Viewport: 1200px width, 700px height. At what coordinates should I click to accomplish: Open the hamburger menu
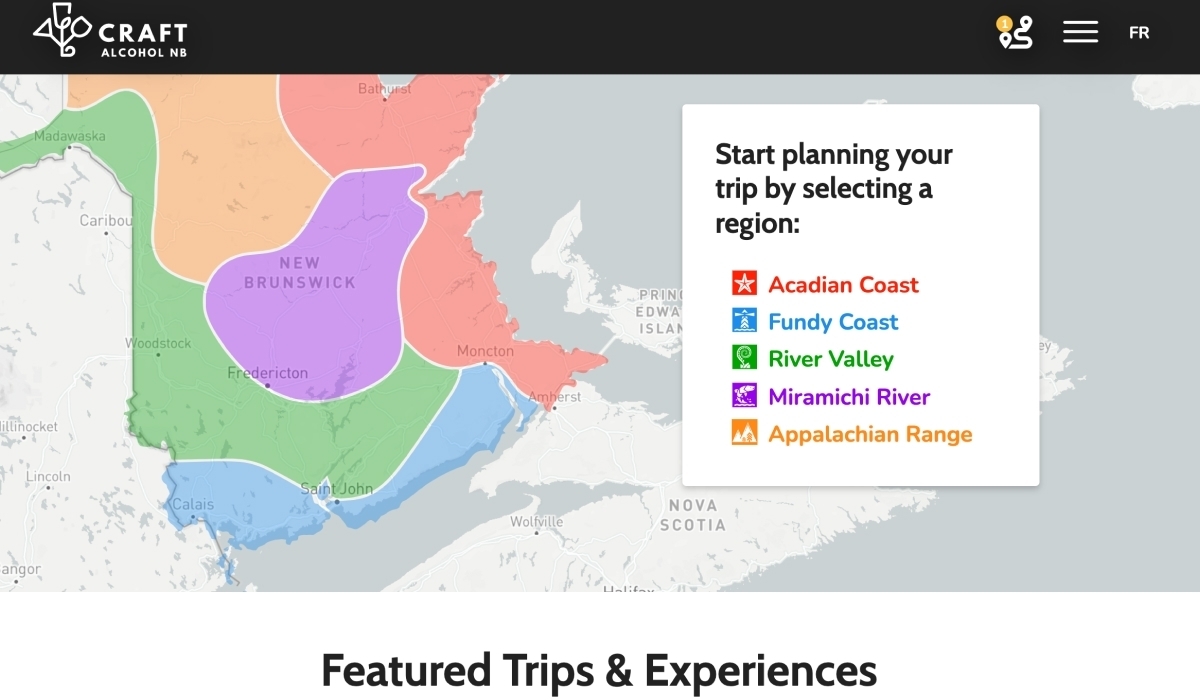click(1080, 32)
